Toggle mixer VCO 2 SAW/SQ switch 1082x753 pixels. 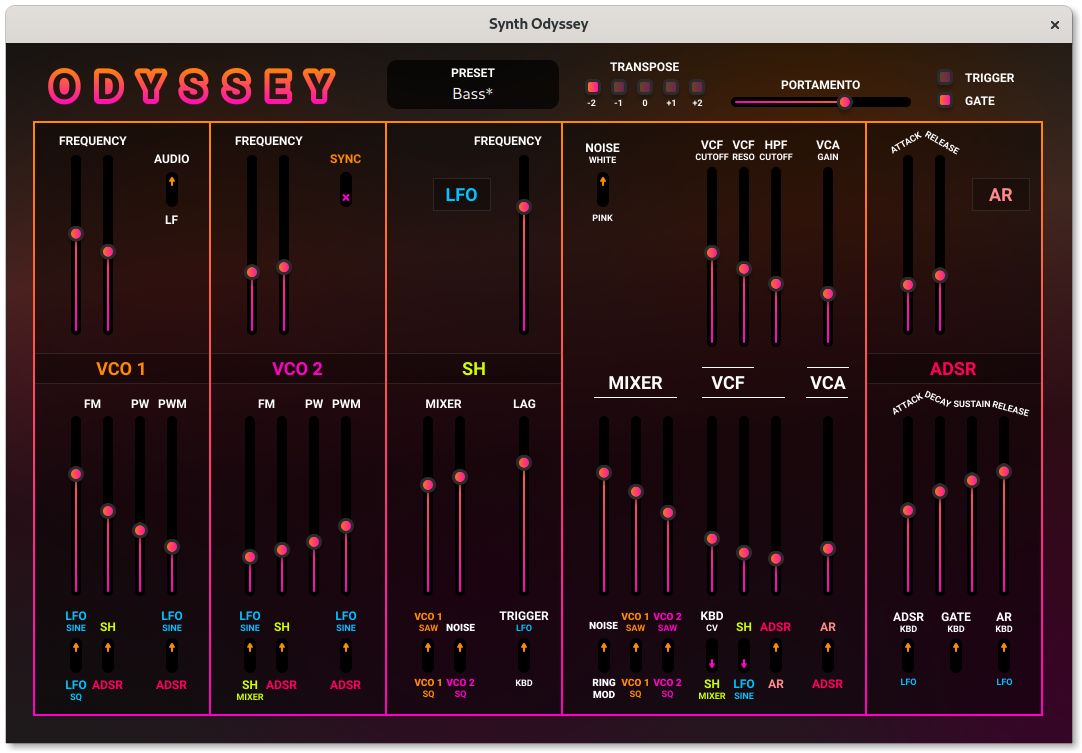(x=667, y=656)
